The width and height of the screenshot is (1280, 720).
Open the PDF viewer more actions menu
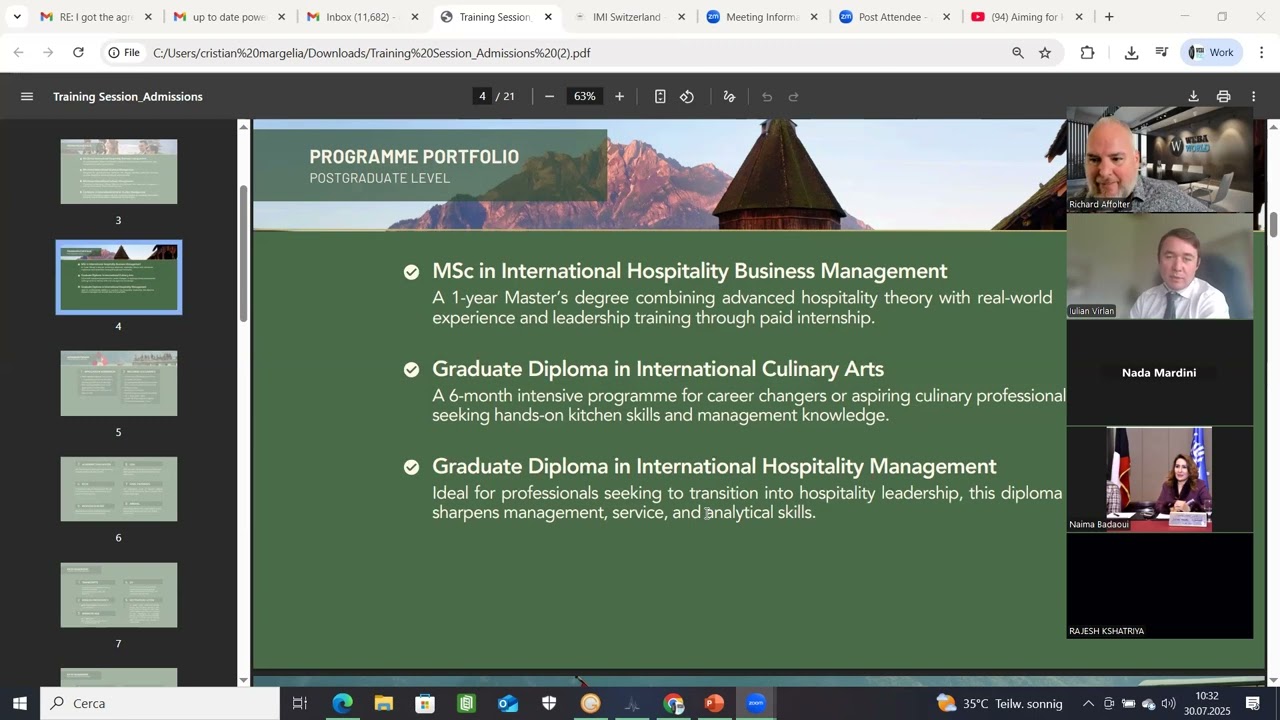pyautogui.click(x=1253, y=97)
